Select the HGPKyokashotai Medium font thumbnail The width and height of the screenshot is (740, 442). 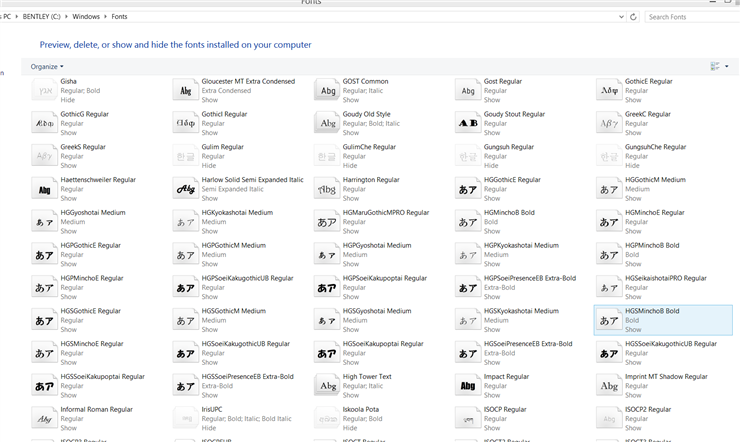468,254
